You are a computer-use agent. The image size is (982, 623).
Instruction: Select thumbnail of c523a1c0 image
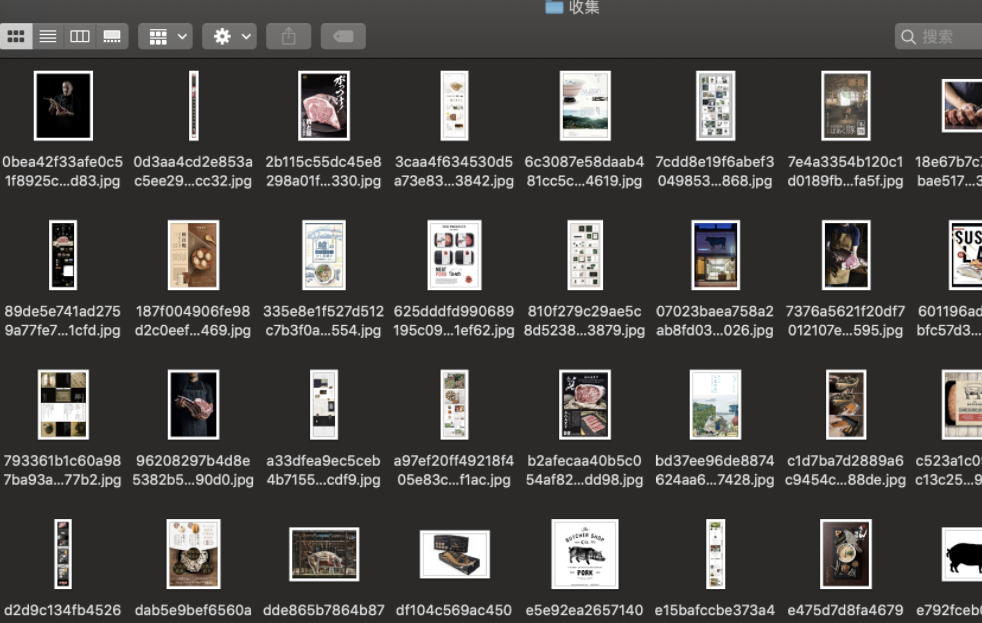click(x=962, y=404)
